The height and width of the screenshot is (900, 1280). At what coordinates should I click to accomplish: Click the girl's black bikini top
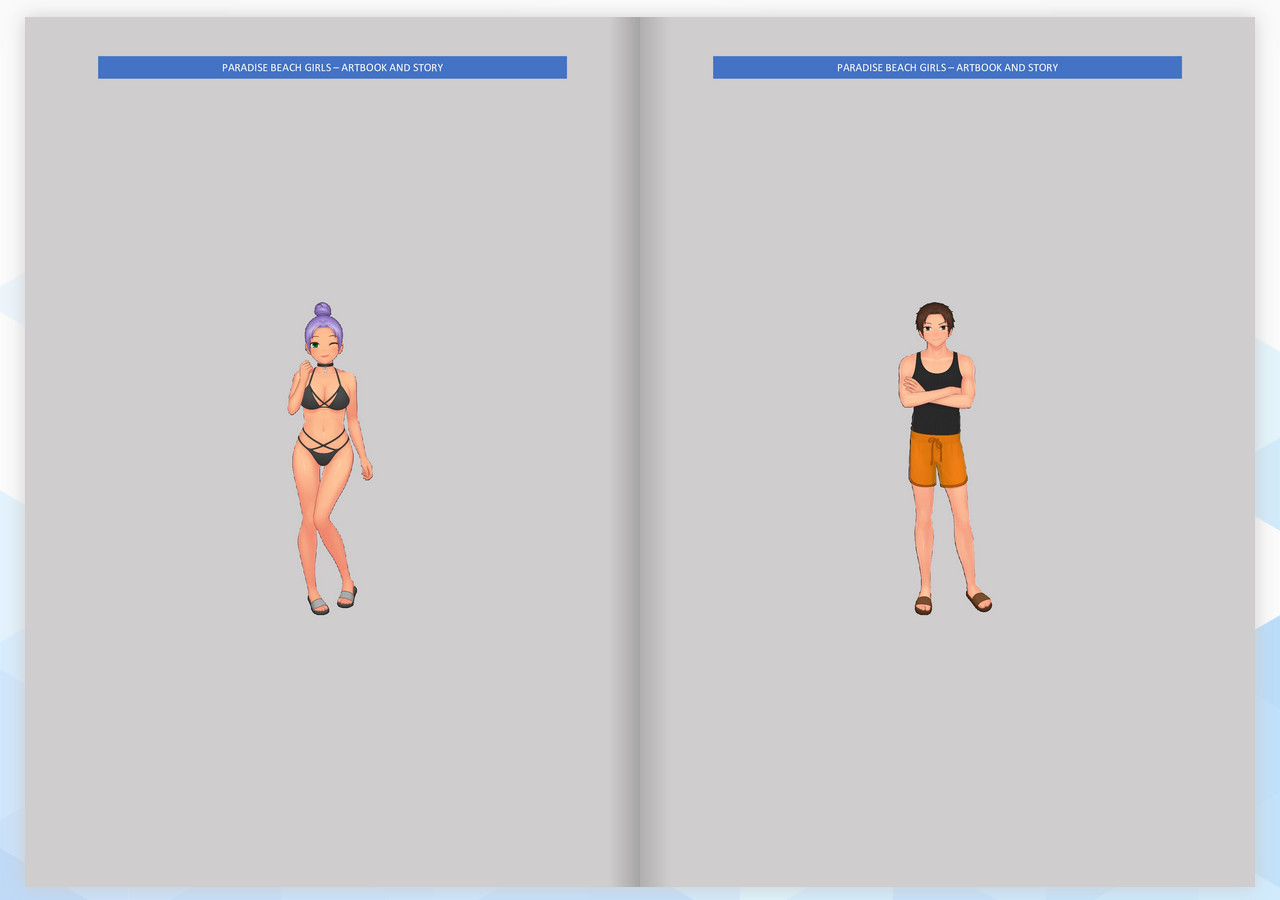click(x=326, y=392)
